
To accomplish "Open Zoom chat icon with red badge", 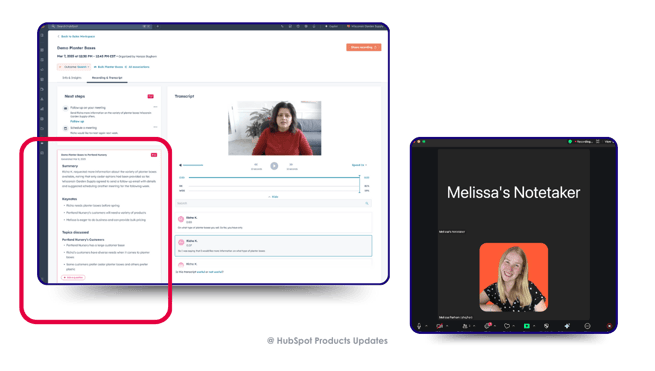I will [x=487, y=325].
